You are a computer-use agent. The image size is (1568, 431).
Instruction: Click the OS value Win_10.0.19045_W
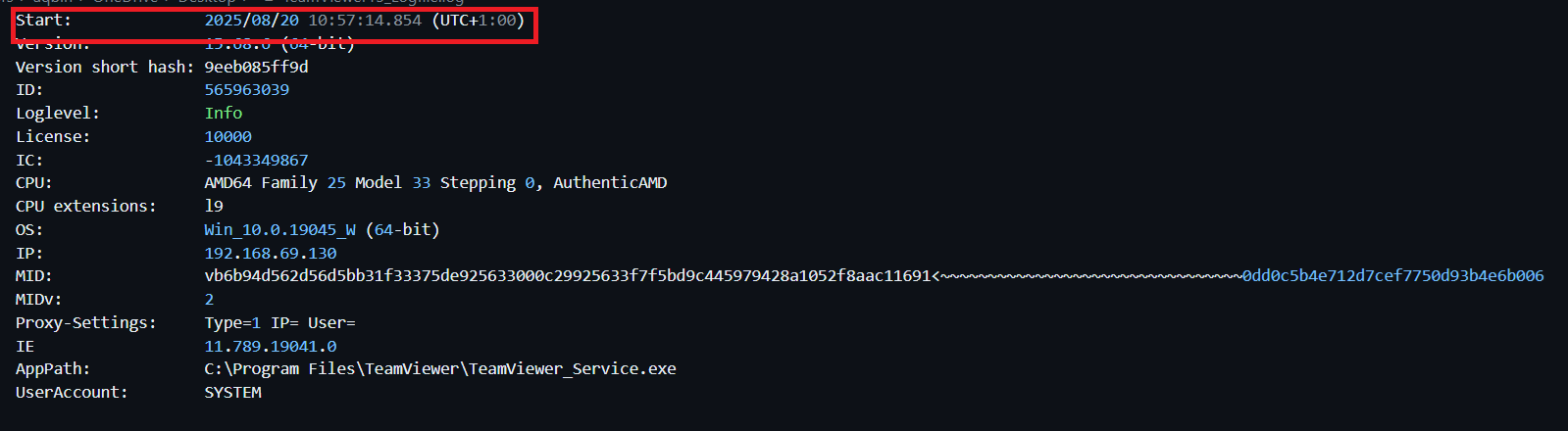click(279, 230)
